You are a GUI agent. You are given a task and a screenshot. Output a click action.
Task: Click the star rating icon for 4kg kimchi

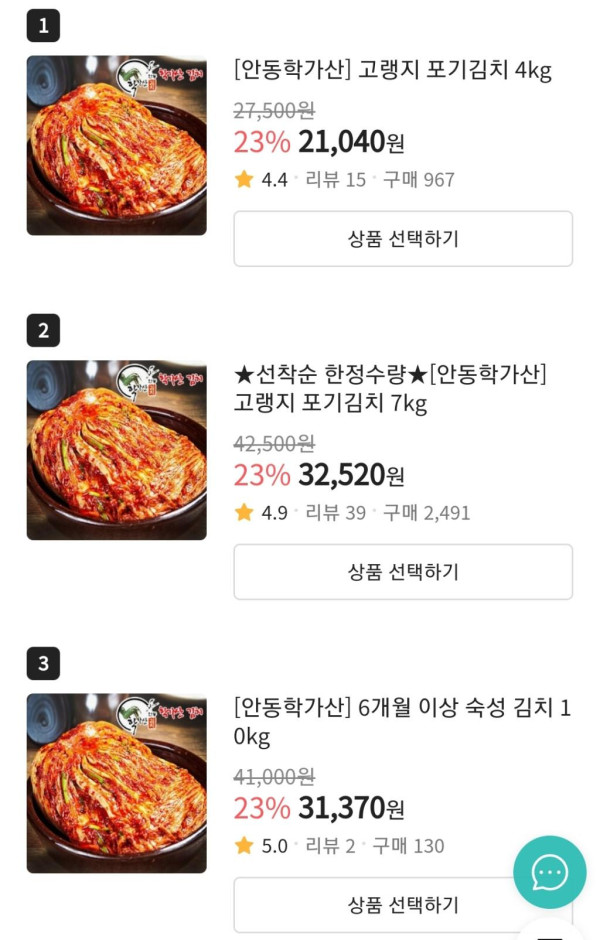tap(244, 179)
